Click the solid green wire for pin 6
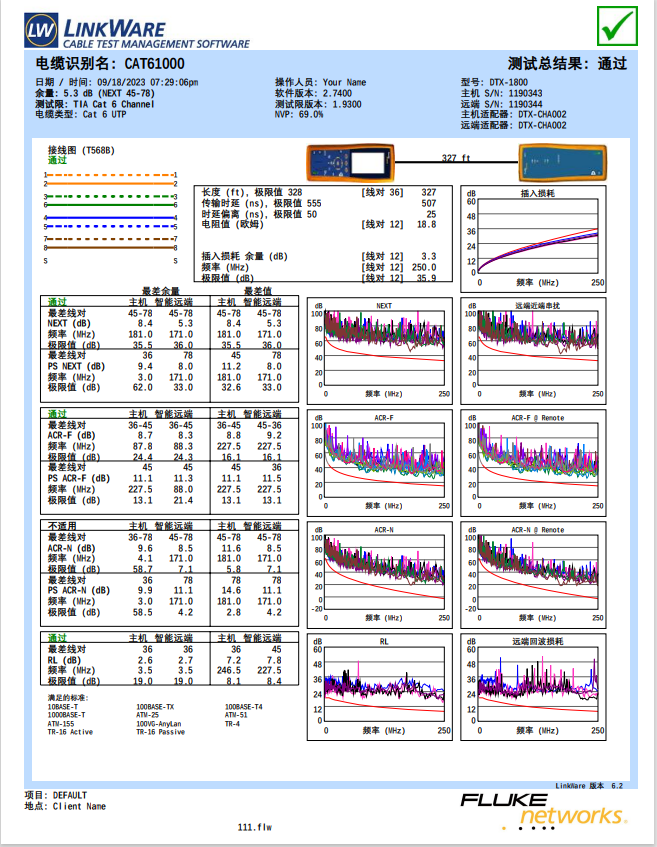657x847 pixels. [110, 205]
